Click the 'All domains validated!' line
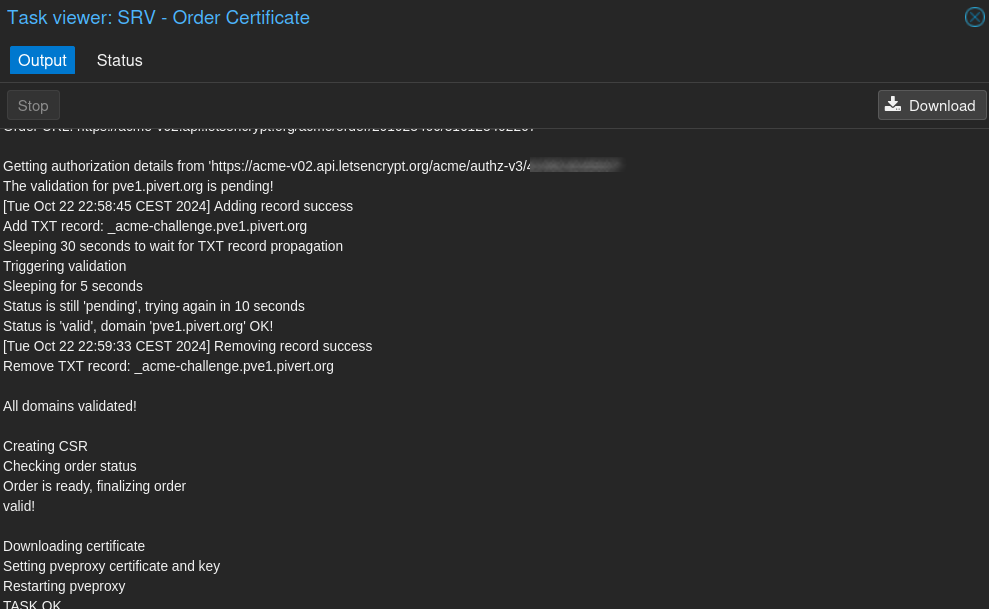Viewport: 989px width, 609px height. coord(70,406)
